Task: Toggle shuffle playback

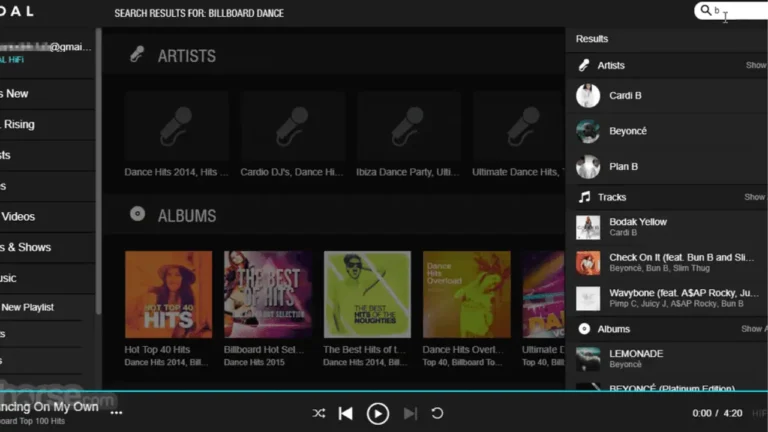Action: [319, 413]
